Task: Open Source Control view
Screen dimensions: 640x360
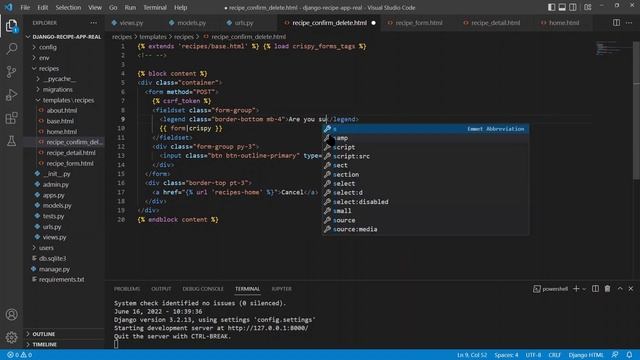Action: pyautogui.click(x=11, y=72)
